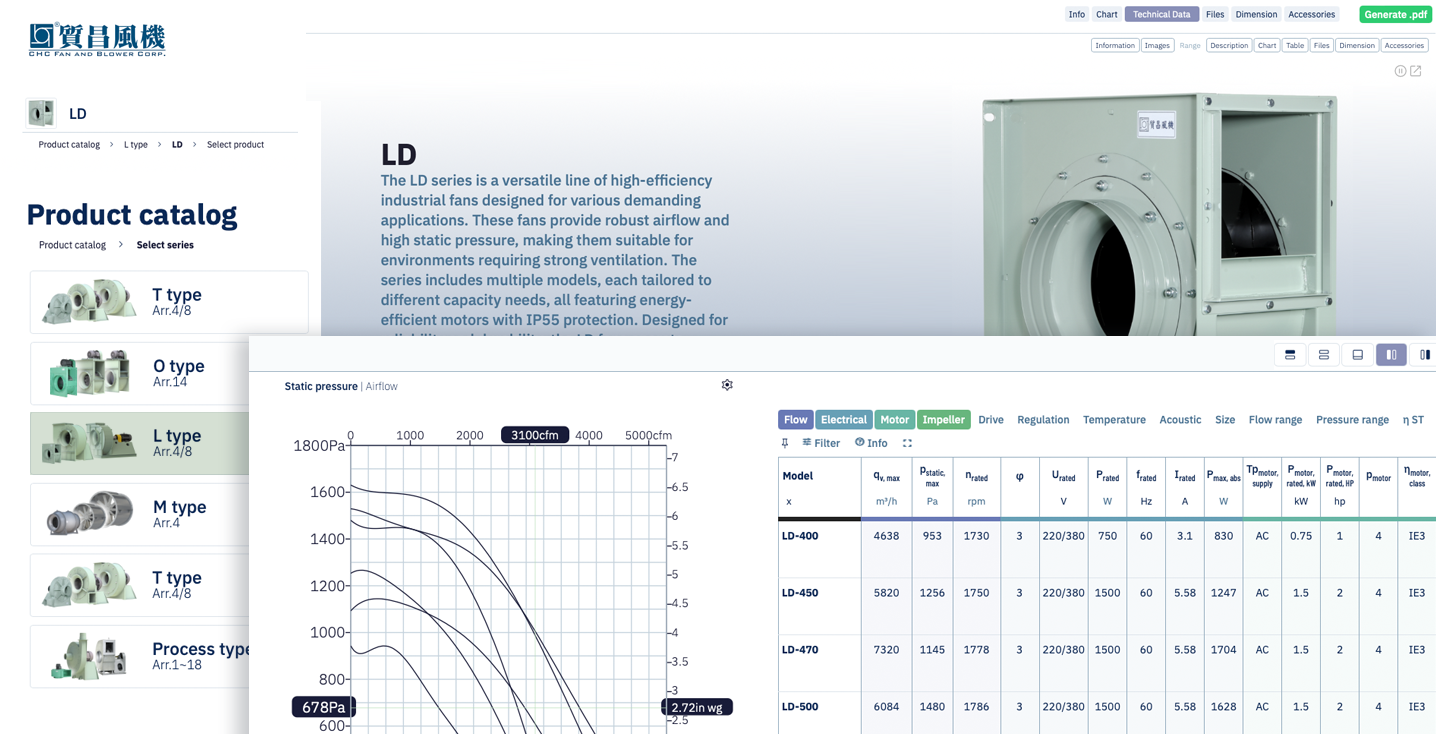Click the Static pressure chart label
This screenshot has height=734, width=1436.
[321, 386]
